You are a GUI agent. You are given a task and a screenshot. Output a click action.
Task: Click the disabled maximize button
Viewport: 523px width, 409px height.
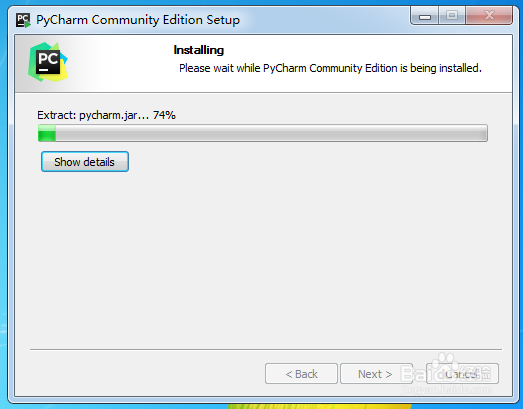click(452, 16)
